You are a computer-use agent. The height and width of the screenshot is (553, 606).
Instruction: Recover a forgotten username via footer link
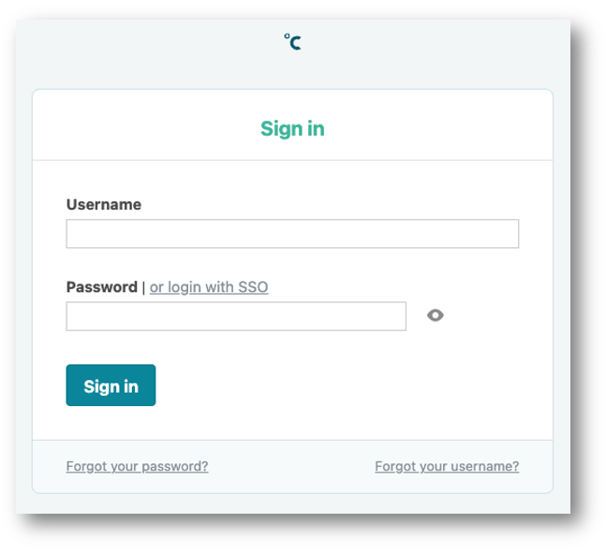point(447,466)
